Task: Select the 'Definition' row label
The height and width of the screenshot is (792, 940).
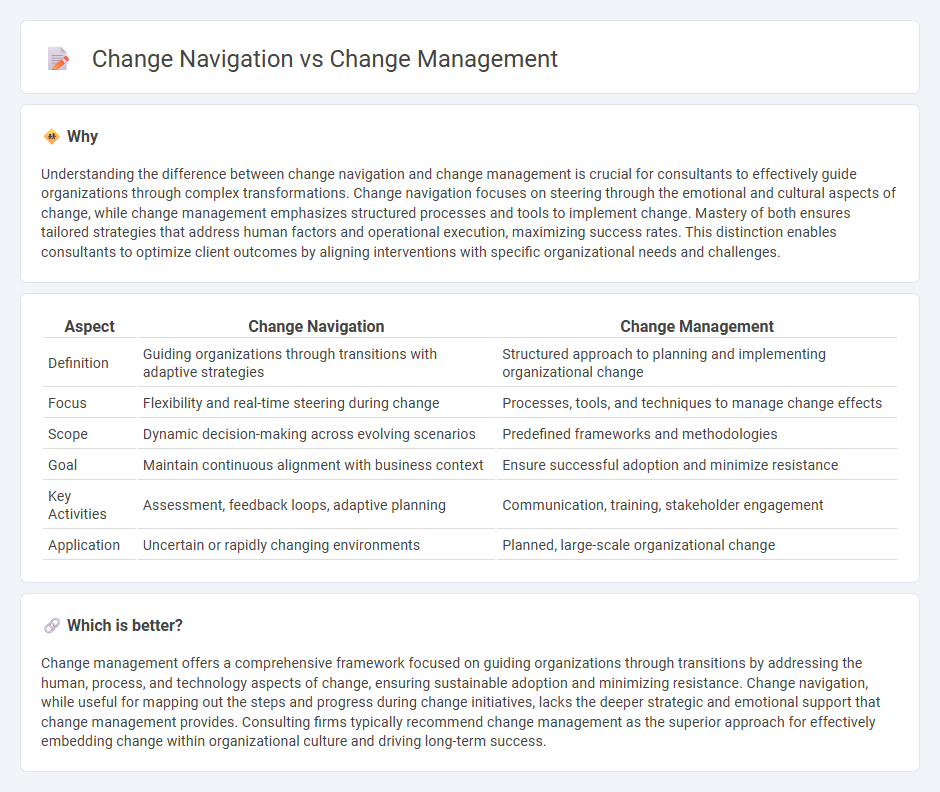Action: click(x=78, y=363)
